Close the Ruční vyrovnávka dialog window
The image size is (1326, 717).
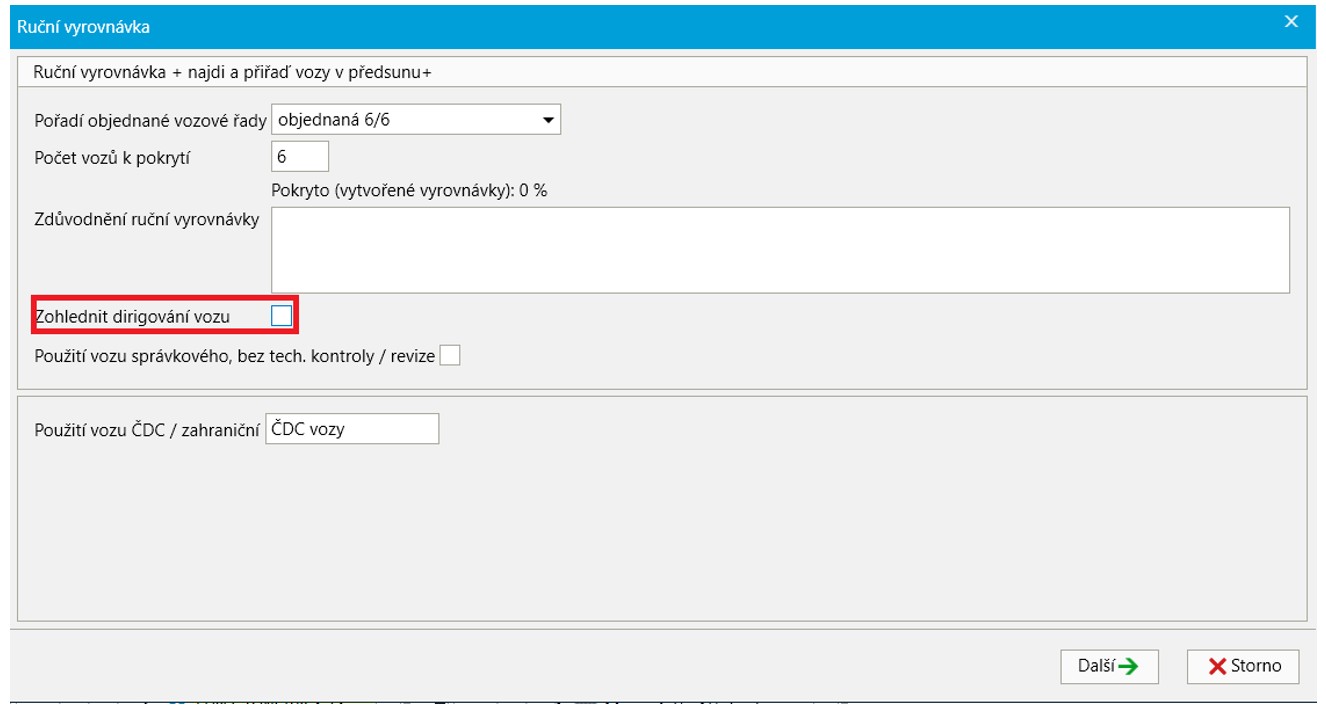[1292, 22]
